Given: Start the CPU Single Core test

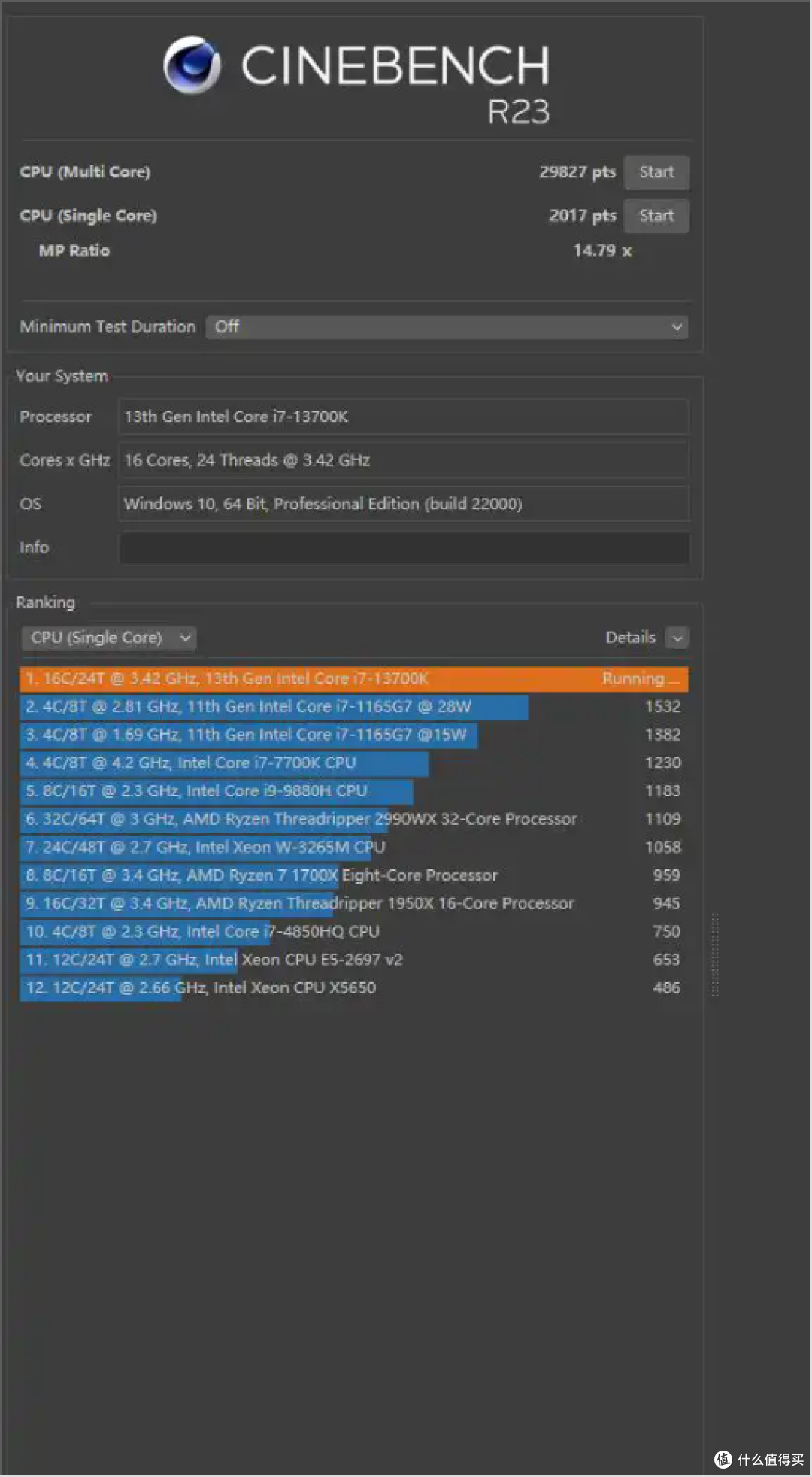Looking at the screenshot, I should tap(656, 216).
